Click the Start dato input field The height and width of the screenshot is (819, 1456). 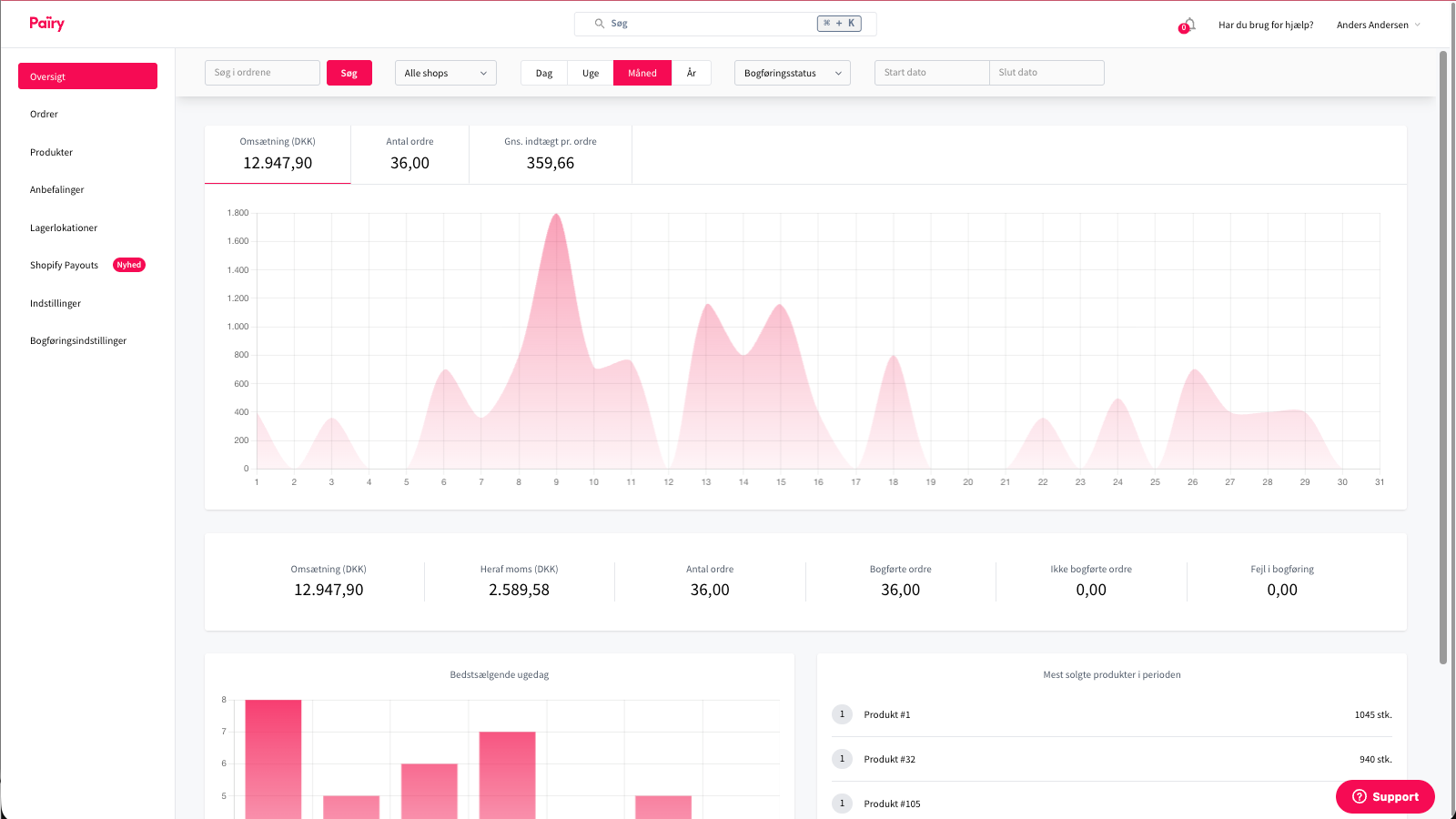tap(931, 72)
